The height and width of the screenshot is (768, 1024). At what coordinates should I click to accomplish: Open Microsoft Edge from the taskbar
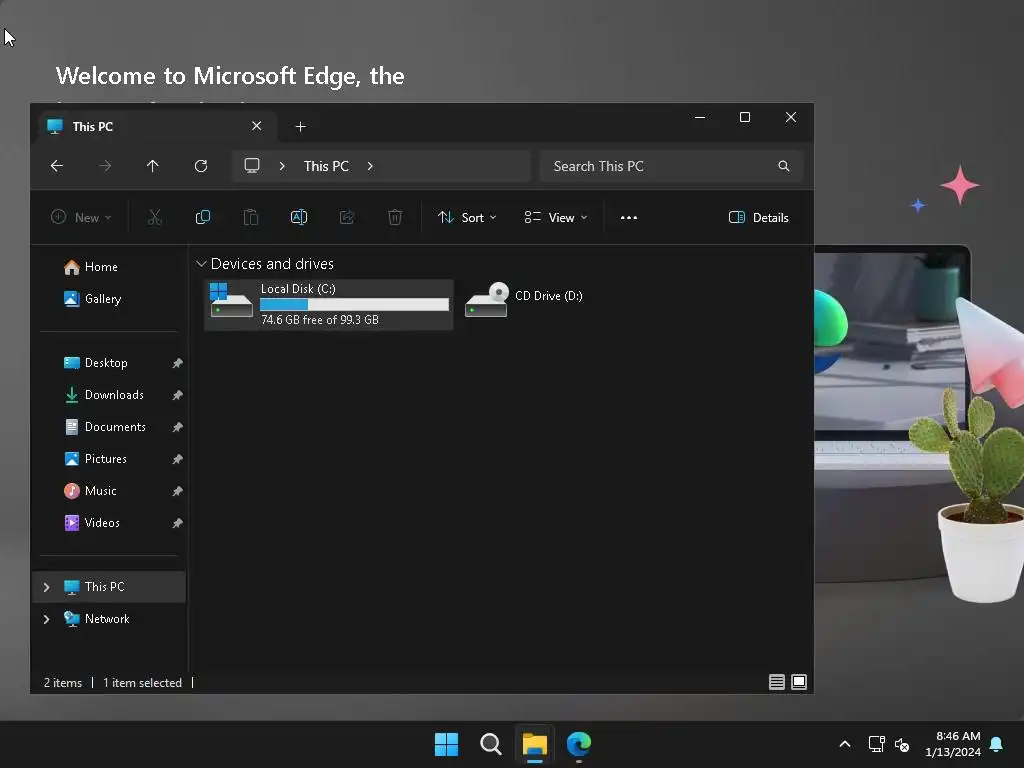coord(579,744)
